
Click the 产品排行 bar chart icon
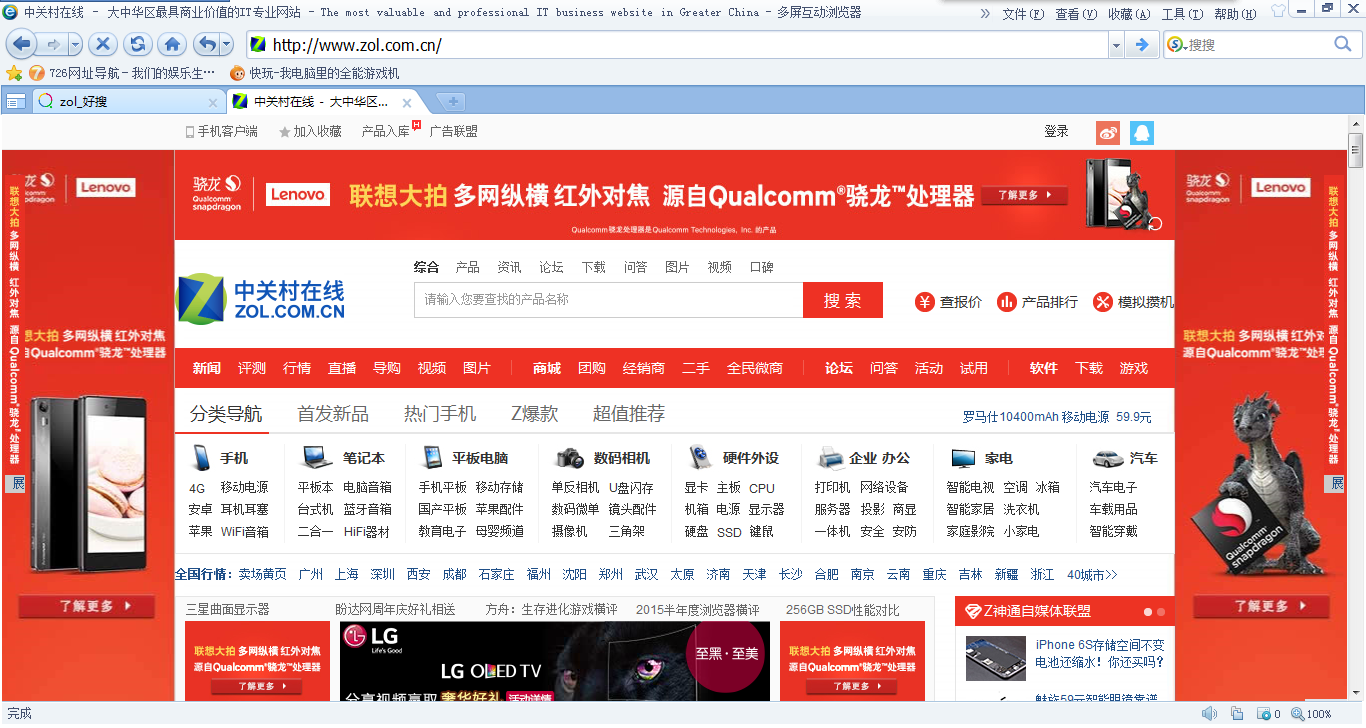1007,301
